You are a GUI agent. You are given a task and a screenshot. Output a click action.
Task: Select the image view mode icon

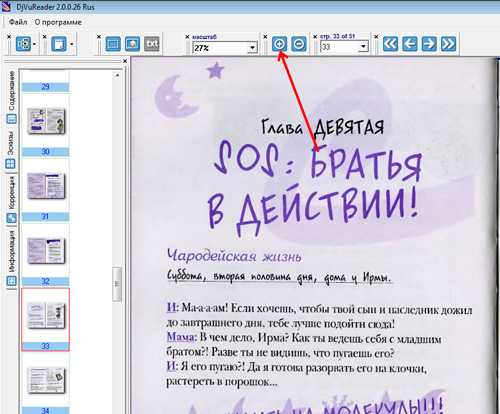(132, 44)
